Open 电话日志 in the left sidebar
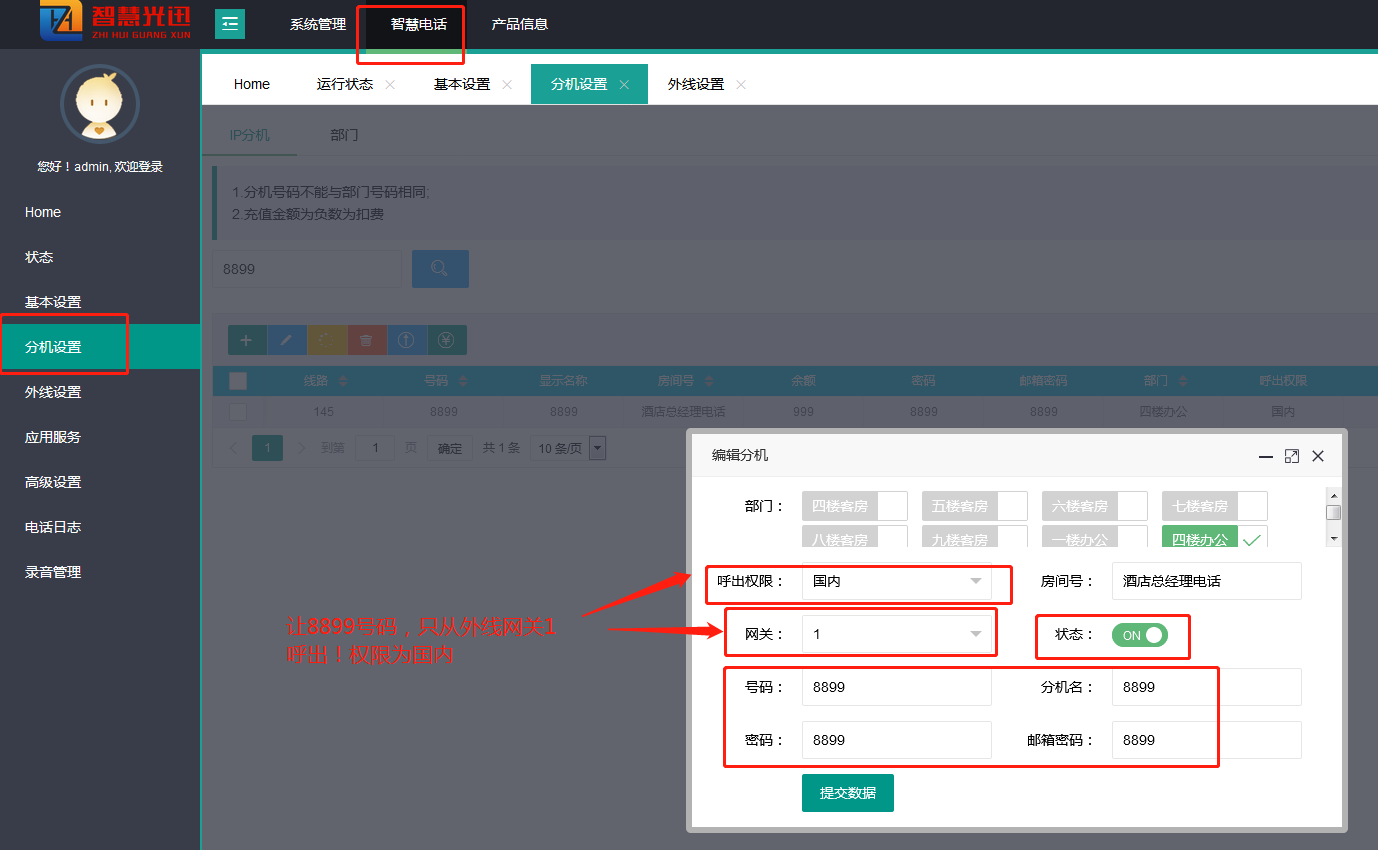 [53, 527]
